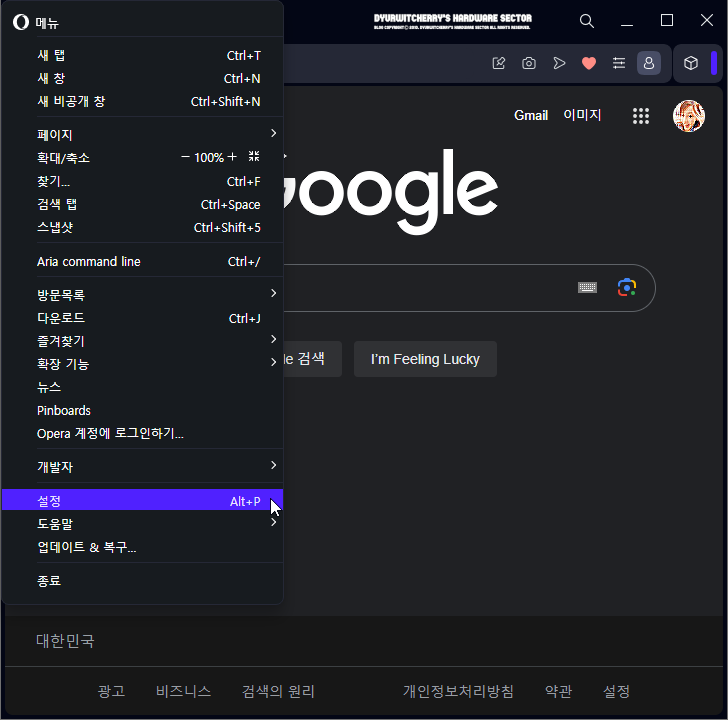Open the title bar search icon

coord(587,21)
